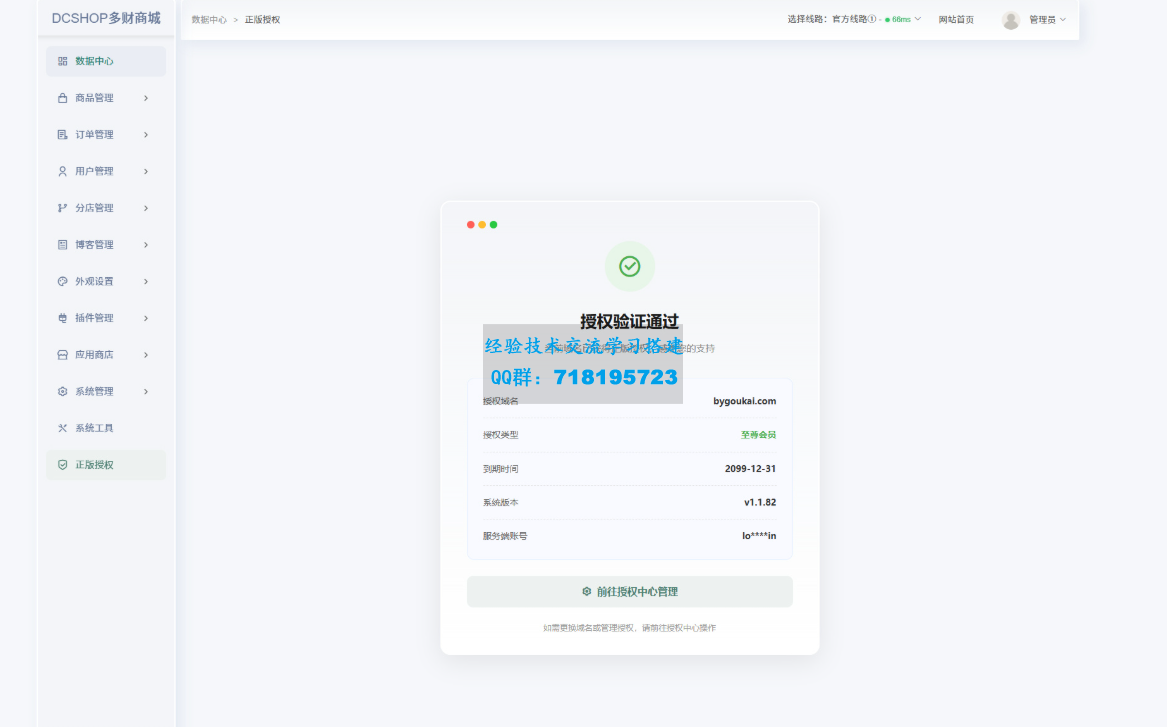Expand the 分店管理 chevron
The image size is (1167, 728).
[146, 208]
